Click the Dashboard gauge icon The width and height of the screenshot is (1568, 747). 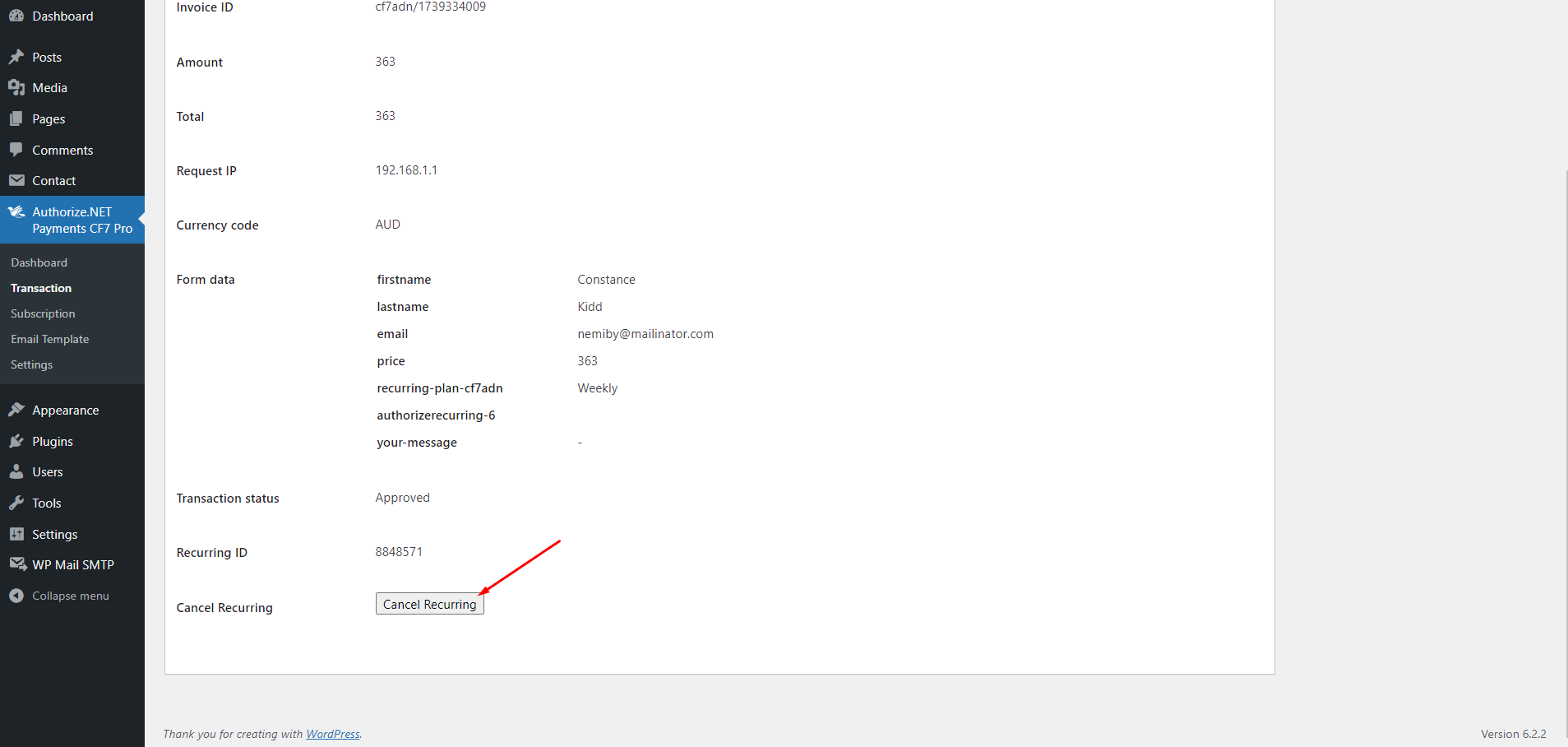[16, 16]
